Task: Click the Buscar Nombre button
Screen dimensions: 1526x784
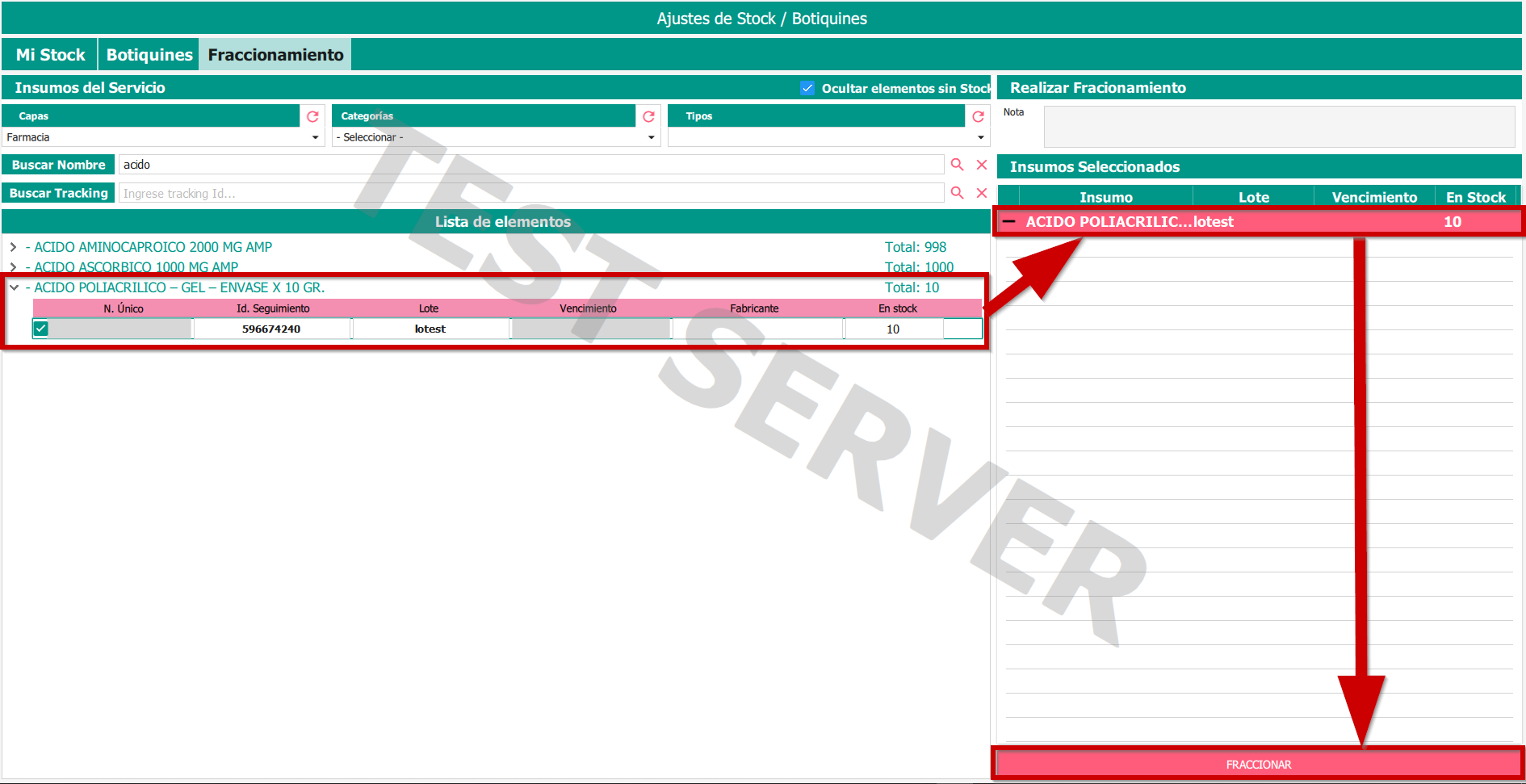Action: pos(58,165)
